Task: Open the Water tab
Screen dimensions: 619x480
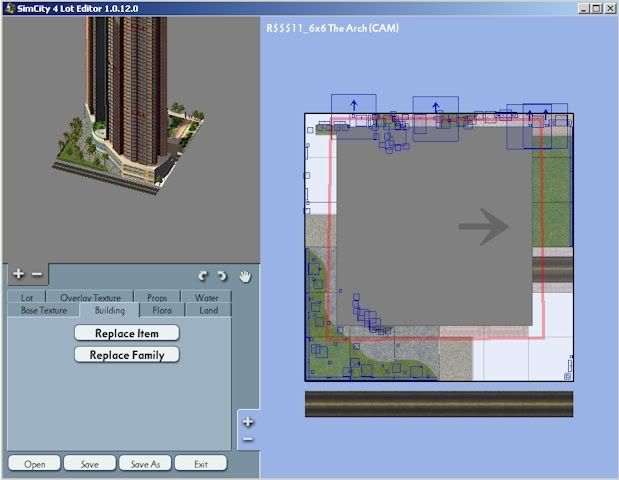Action: click(206, 298)
